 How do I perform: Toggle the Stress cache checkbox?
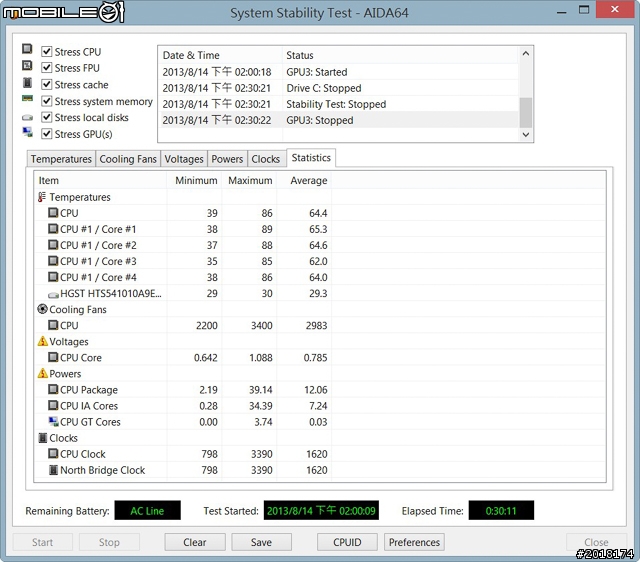click(47, 84)
